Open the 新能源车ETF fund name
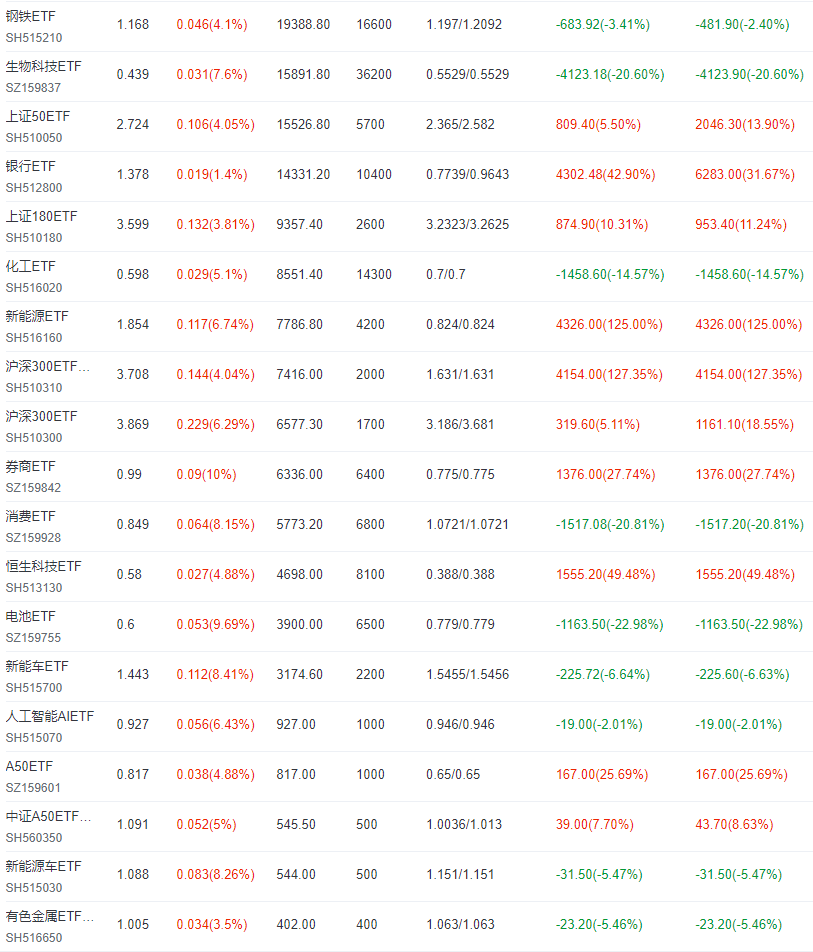The image size is (813, 952). pos(43,866)
